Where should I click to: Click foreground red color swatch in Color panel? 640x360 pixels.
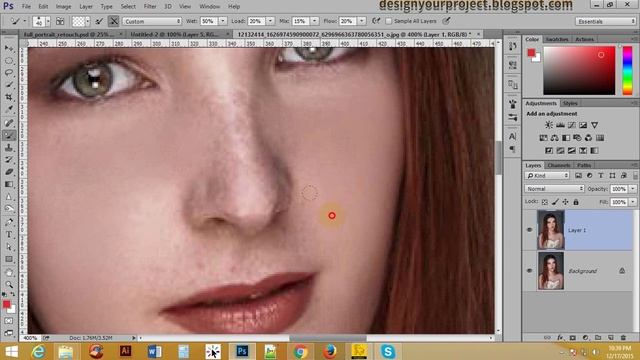(x=531, y=52)
